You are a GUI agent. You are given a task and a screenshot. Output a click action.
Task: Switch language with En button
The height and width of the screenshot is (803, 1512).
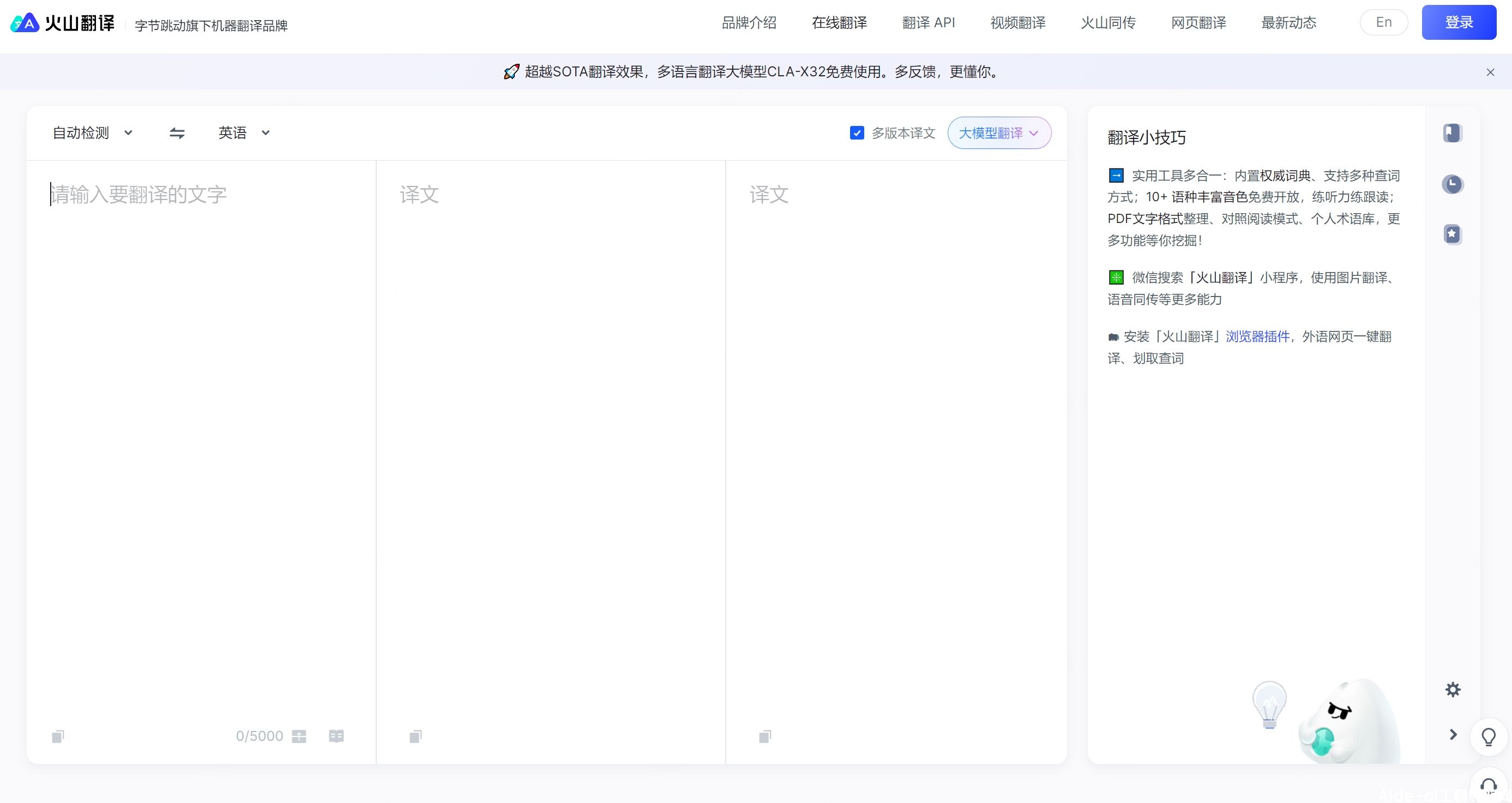tap(1383, 23)
